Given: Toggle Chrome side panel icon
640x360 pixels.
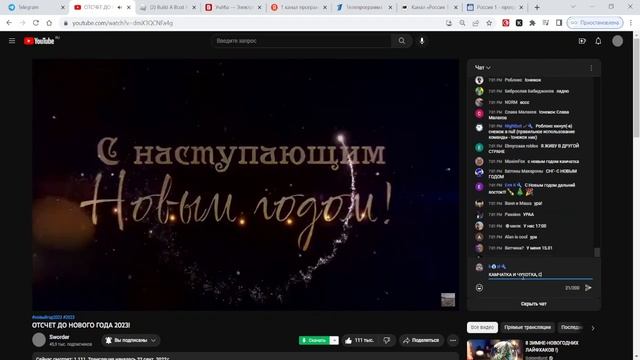Looking at the screenshot, I should pos(559,23).
